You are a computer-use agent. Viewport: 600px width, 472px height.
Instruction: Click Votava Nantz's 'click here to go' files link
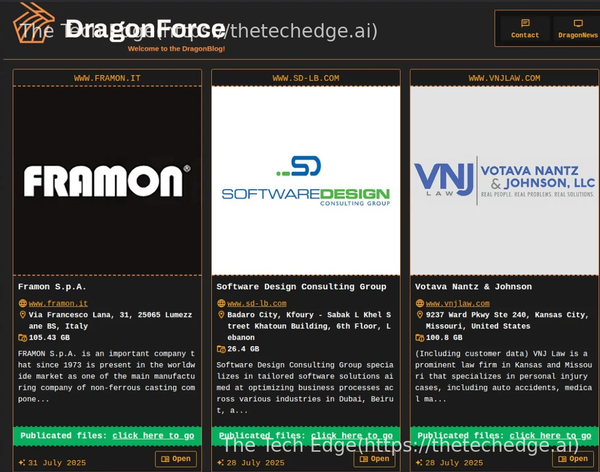tap(550, 436)
